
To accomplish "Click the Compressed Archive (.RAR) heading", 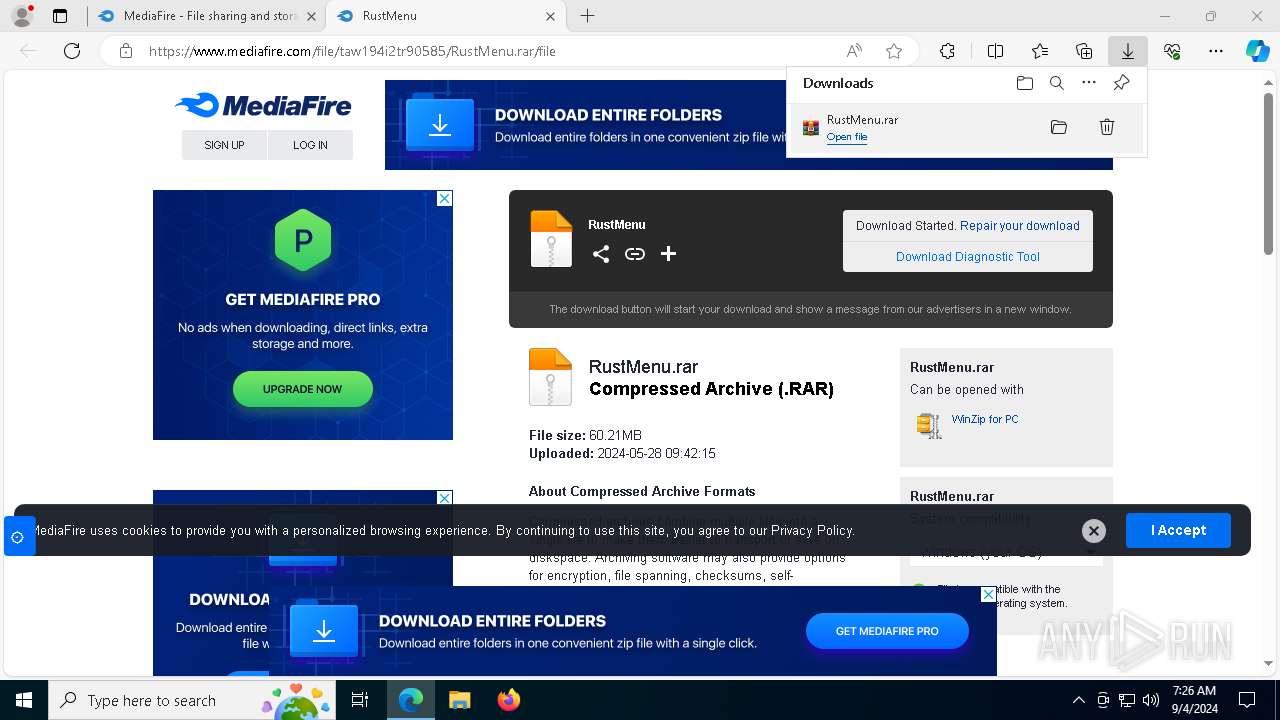I will [711, 389].
